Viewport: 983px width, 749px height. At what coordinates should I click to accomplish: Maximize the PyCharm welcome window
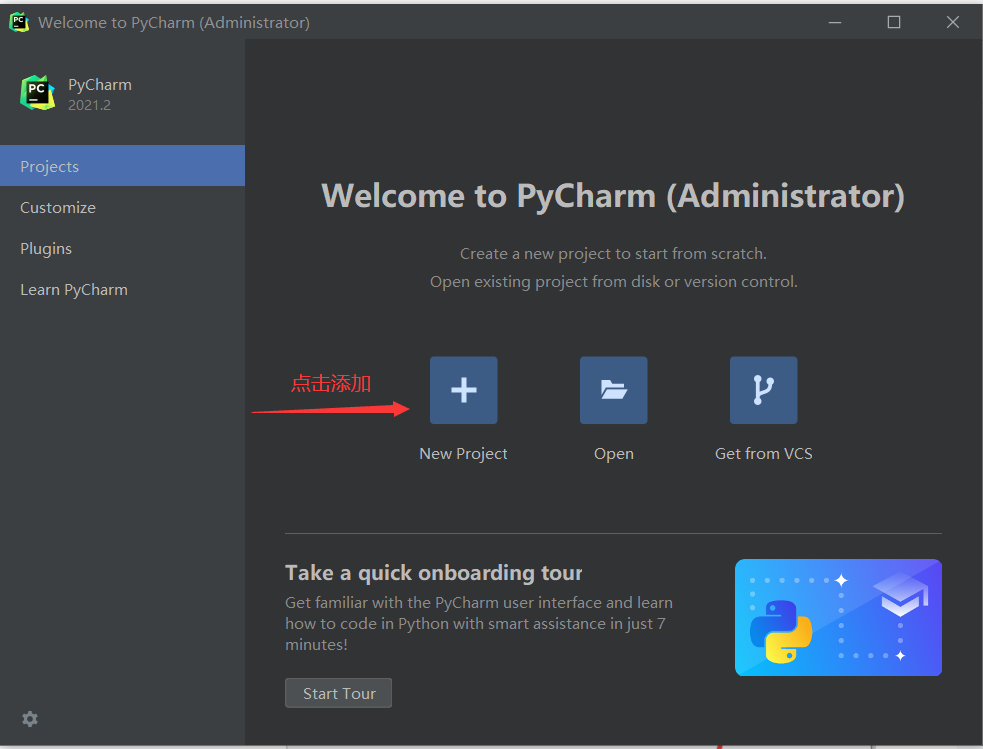[893, 22]
